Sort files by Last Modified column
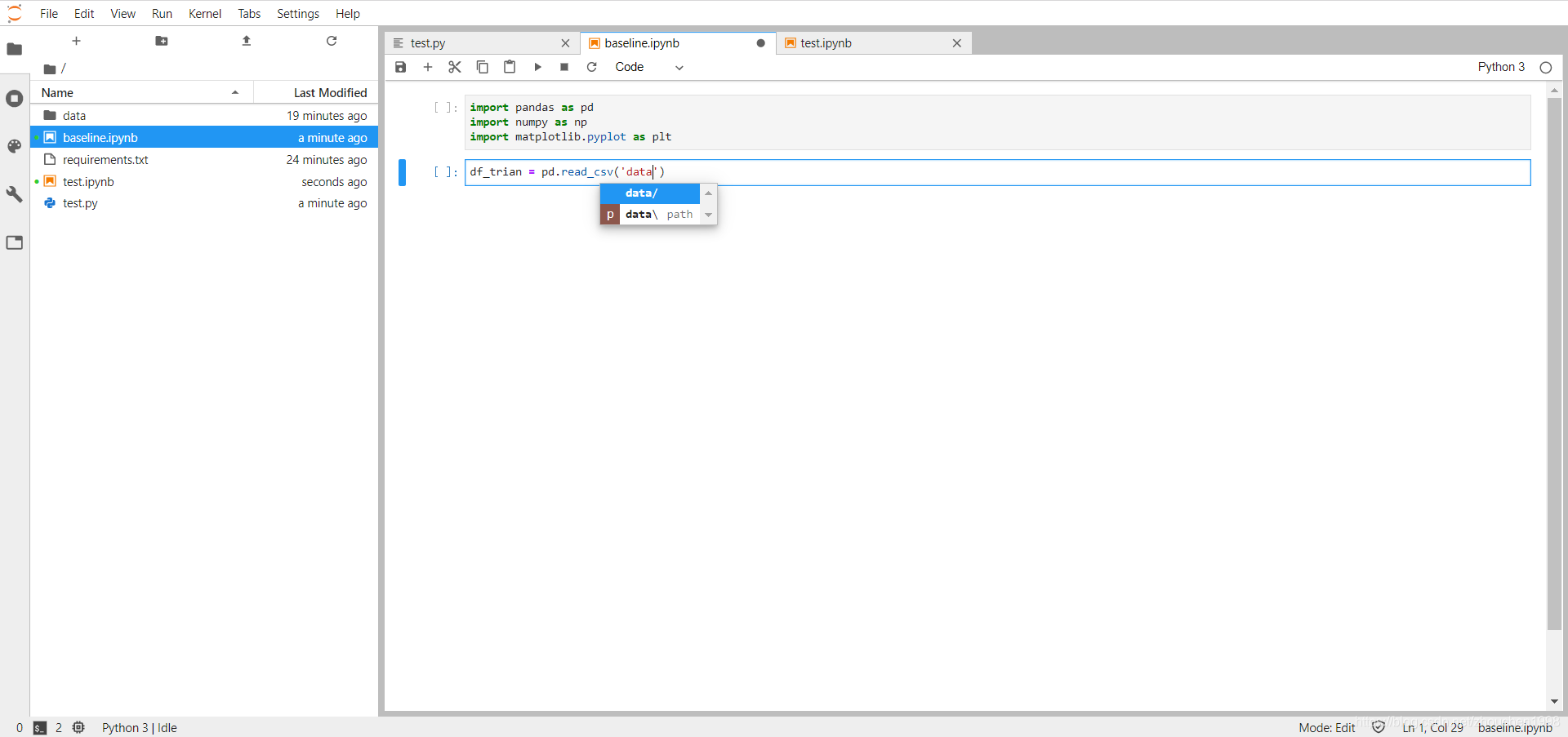Screen dimensions: 1568x737 (x=316, y=92)
